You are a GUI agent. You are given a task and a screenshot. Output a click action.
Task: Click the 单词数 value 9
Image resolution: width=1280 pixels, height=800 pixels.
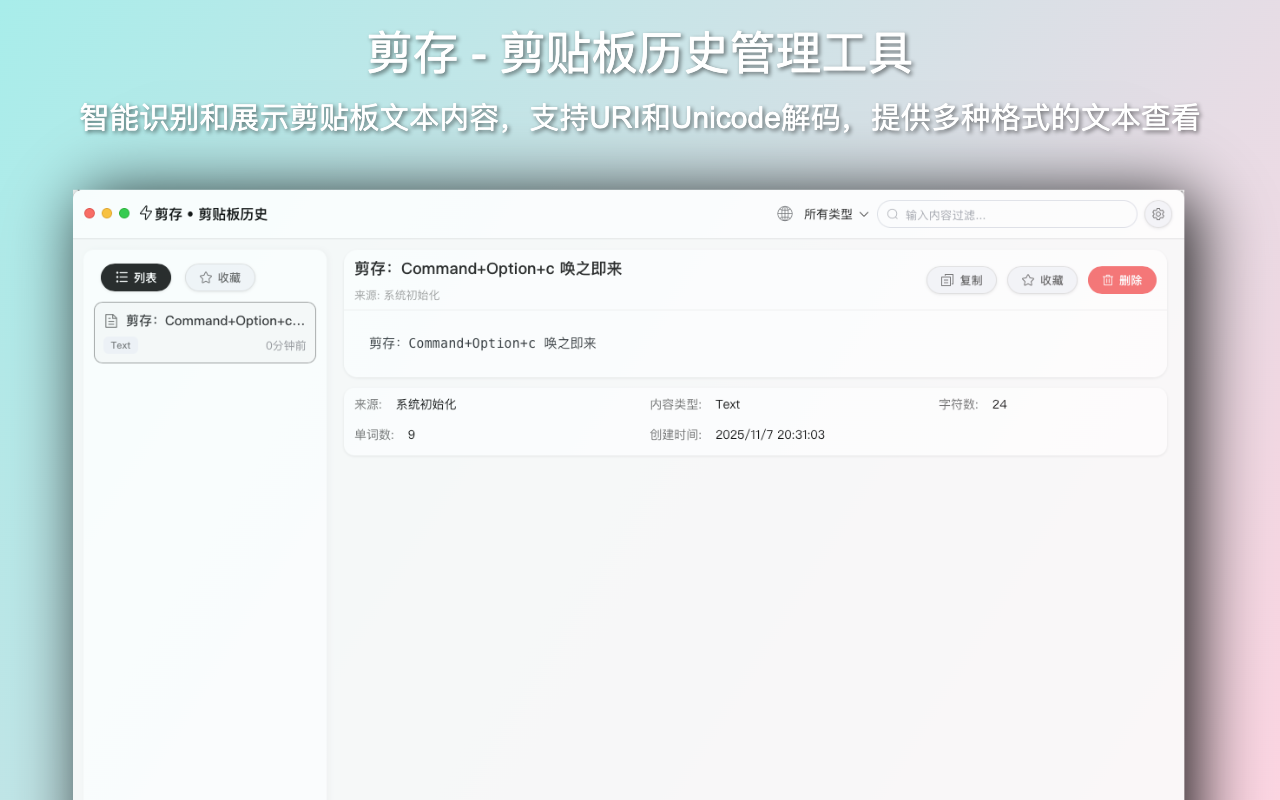[411, 435]
